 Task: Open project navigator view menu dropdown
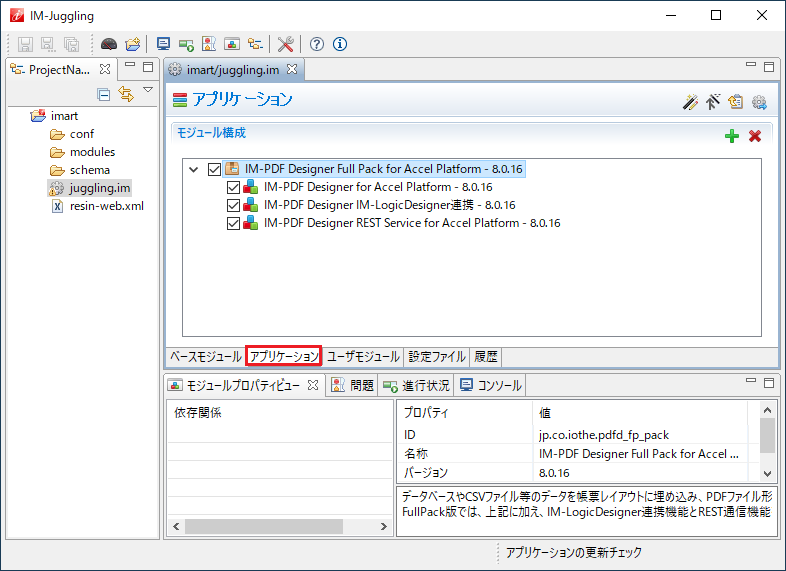click(148, 90)
